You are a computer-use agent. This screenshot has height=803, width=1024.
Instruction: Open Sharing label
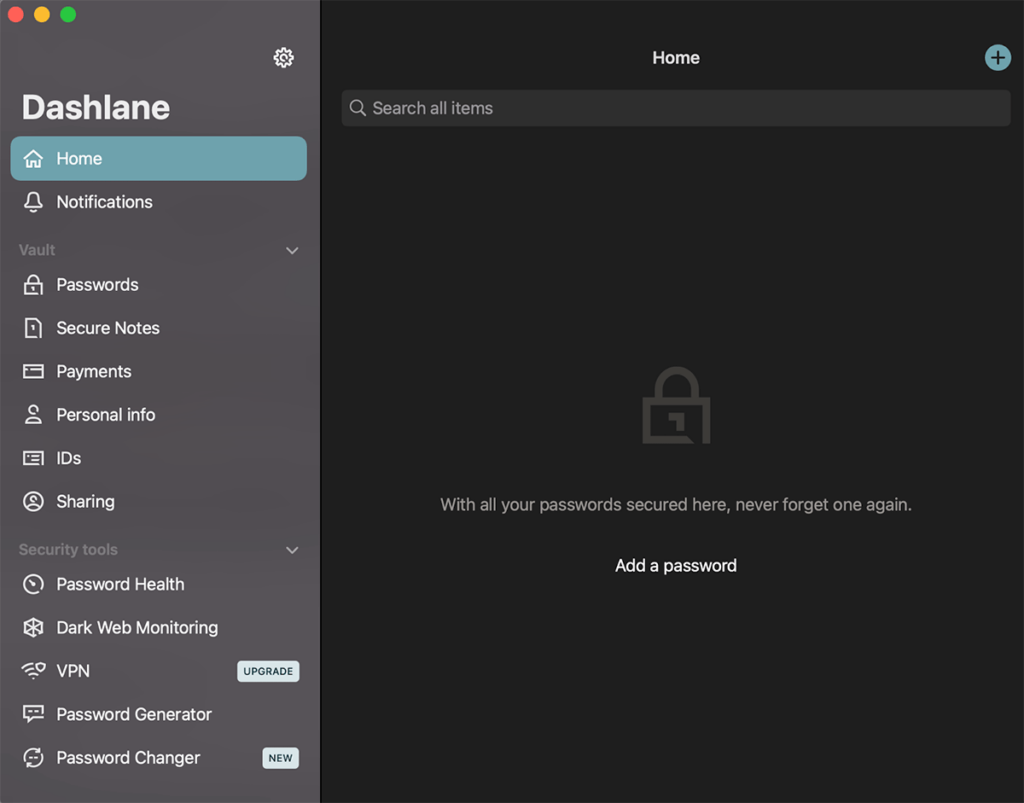86,501
